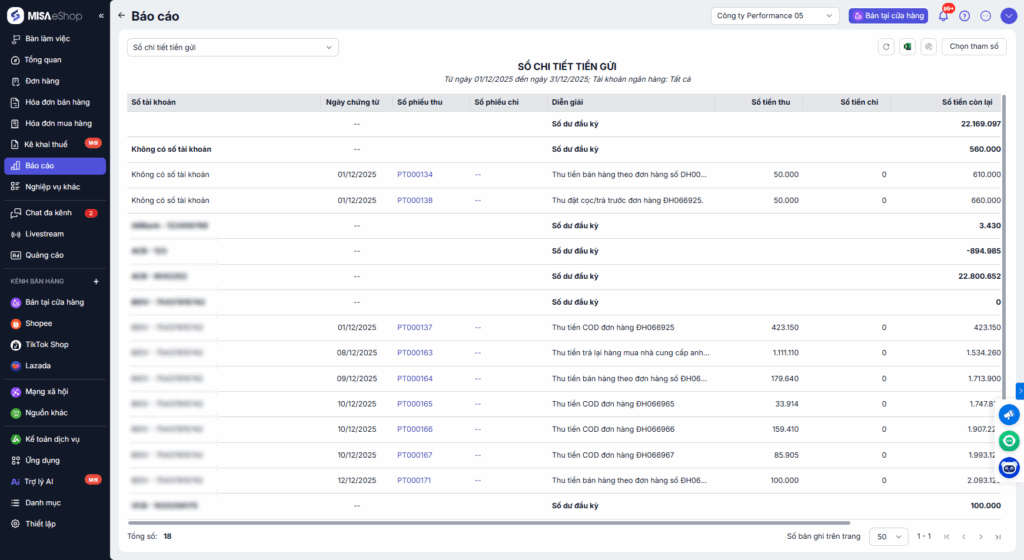Expand the Sổ chi tiết tiền gửi dropdown
The height and width of the screenshot is (560, 1024).
[233, 47]
